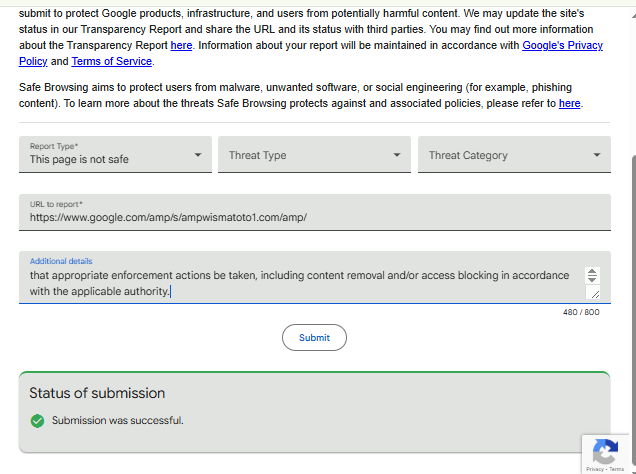The height and width of the screenshot is (474, 636).
Task: Open Google's Privacy Policy link
Action: coord(562,45)
